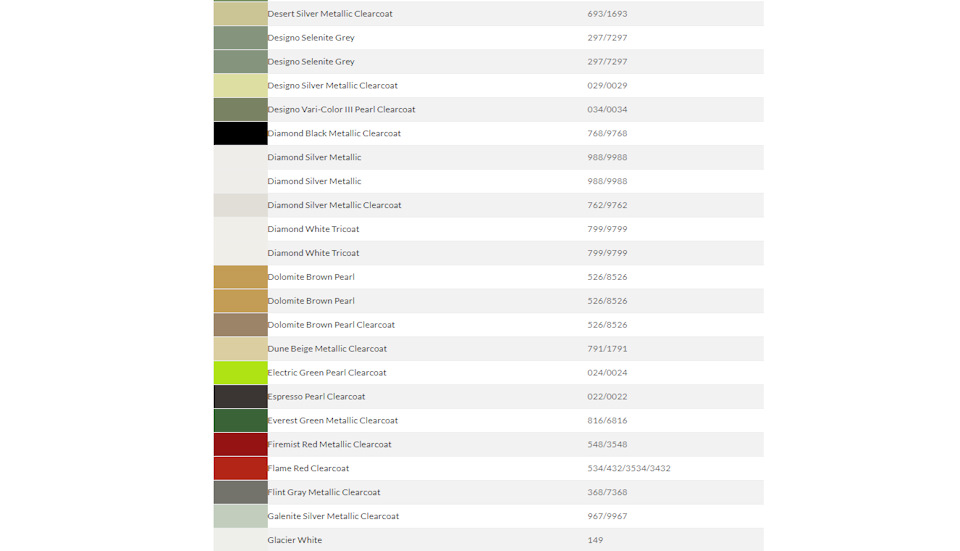This screenshot has width=960, height=551.
Task: Click the paint code 034/0034
Action: [x=607, y=110]
